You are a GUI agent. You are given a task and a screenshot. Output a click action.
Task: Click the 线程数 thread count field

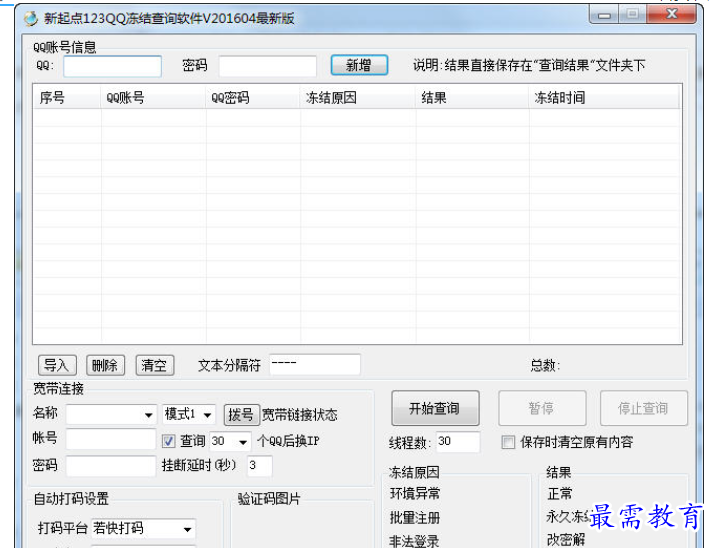458,442
